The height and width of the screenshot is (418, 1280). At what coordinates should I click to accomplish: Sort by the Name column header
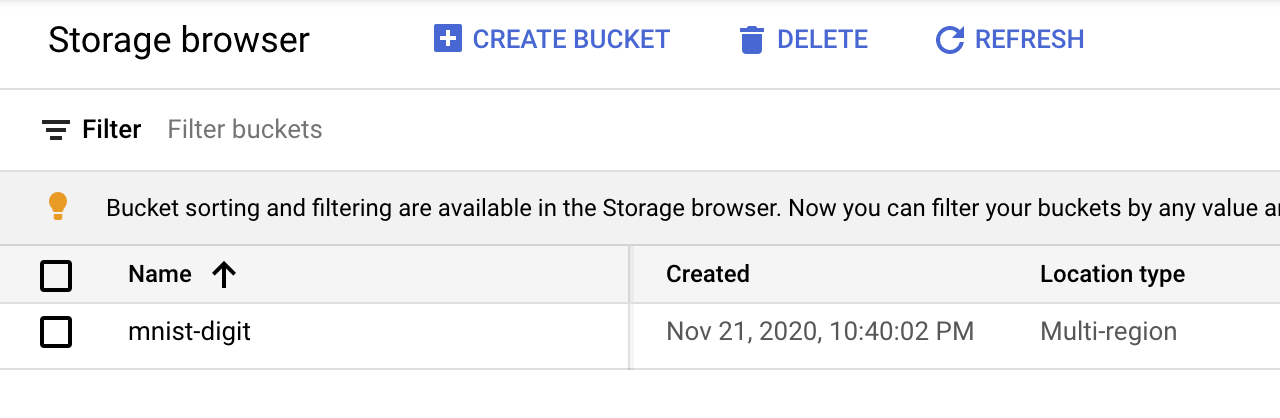click(160, 275)
